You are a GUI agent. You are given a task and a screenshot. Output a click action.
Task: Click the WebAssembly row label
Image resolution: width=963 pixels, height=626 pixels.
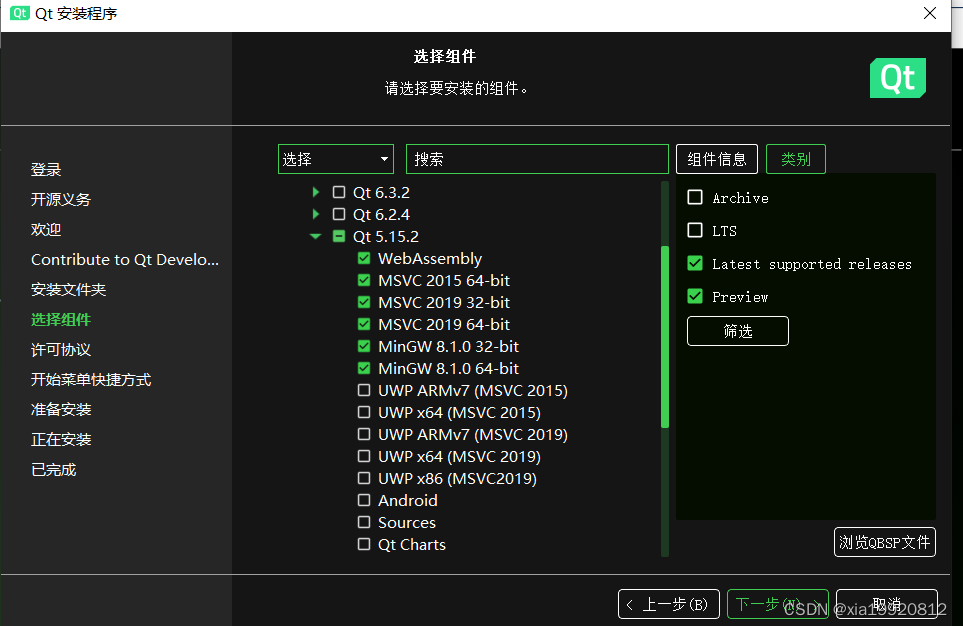click(x=430, y=259)
